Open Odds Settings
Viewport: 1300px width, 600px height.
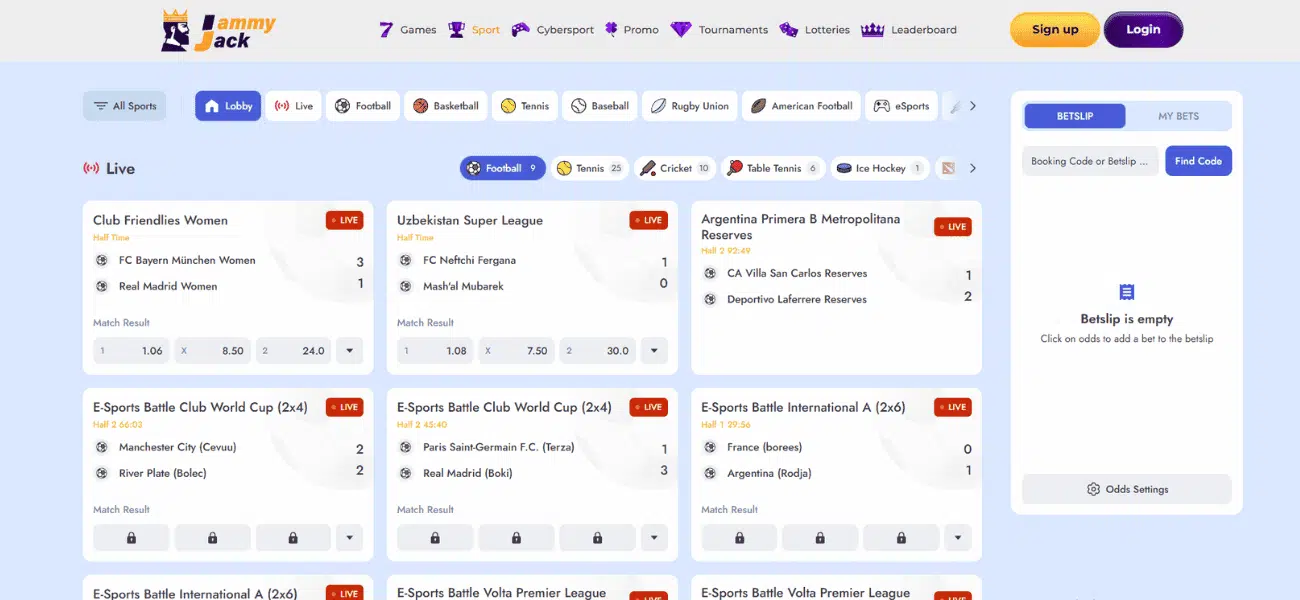point(1127,489)
